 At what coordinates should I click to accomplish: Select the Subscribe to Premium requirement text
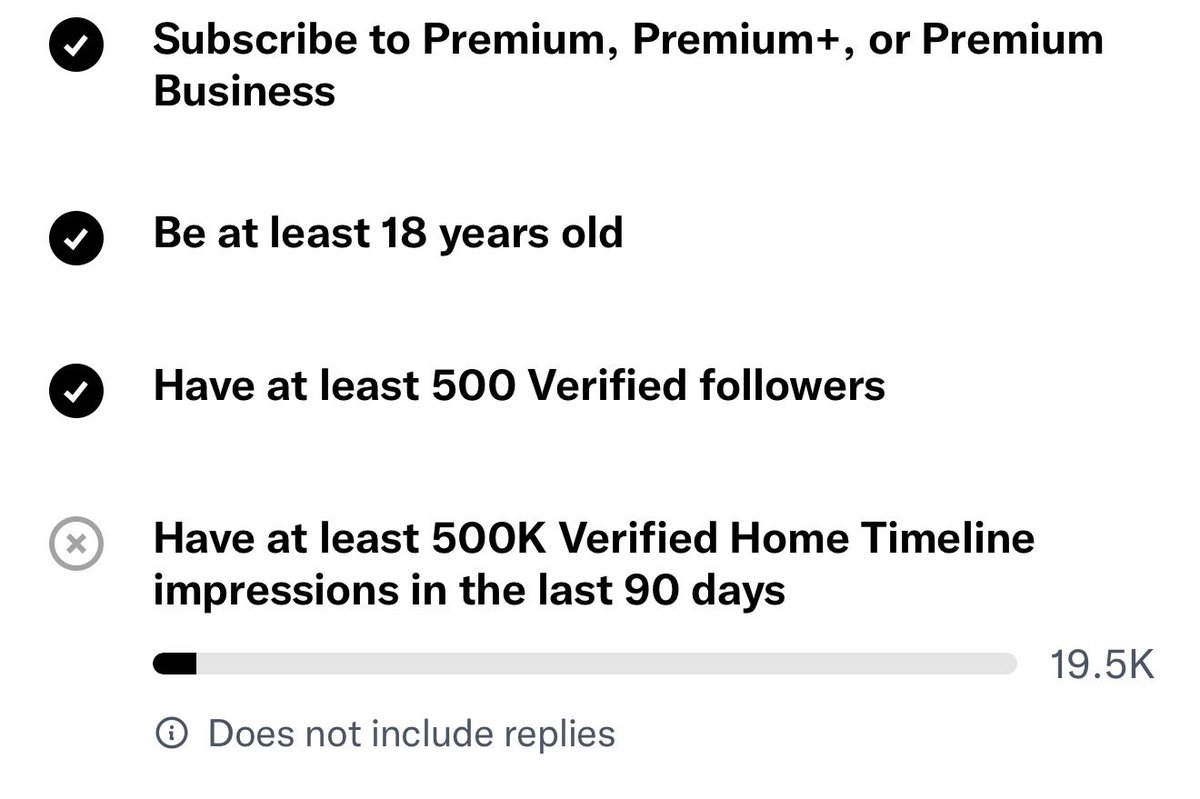pyautogui.click(x=628, y=65)
